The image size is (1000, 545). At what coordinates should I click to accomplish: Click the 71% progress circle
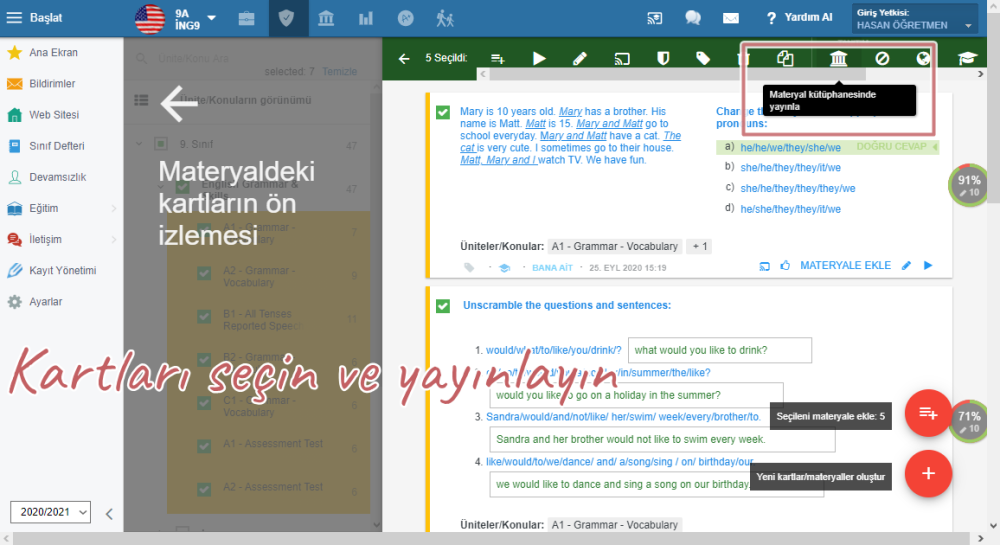pyautogui.click(x=969, y=422)
